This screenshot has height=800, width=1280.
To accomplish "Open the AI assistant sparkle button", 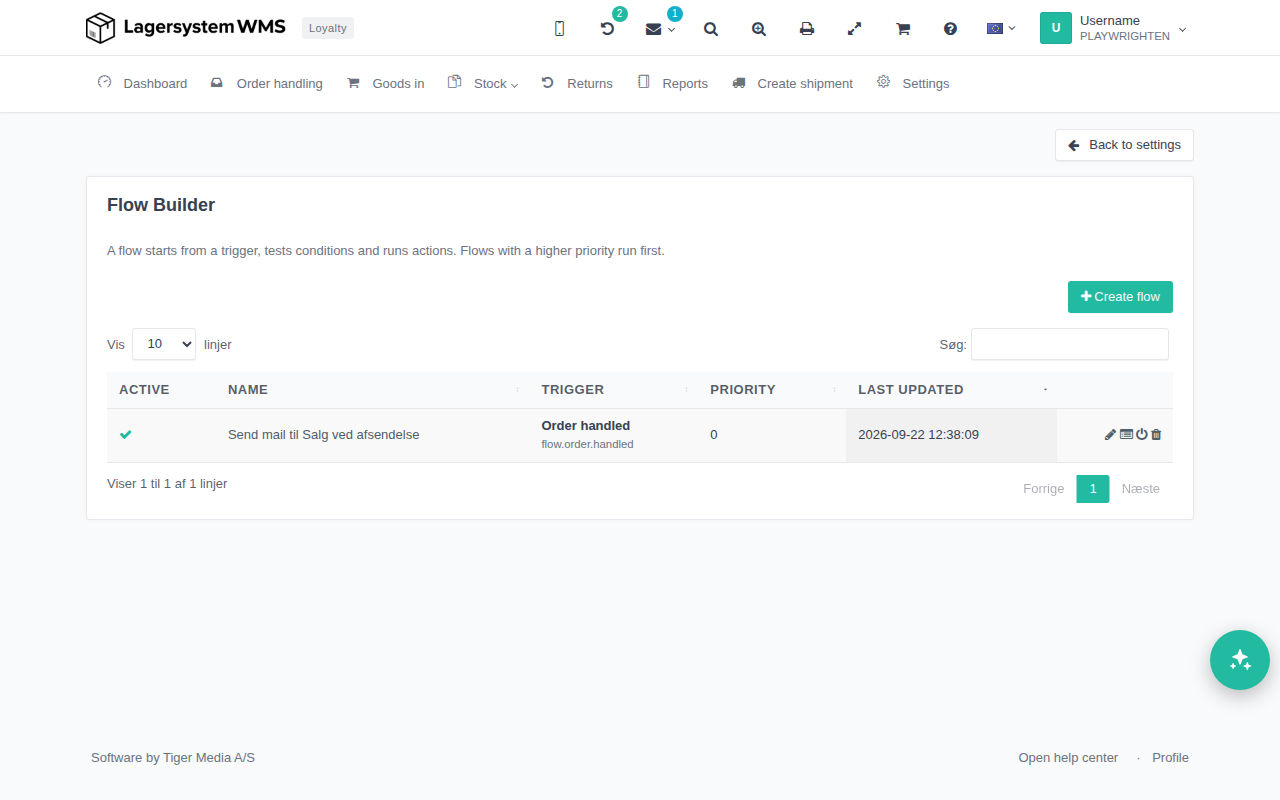I will [x=1240, y=660].
